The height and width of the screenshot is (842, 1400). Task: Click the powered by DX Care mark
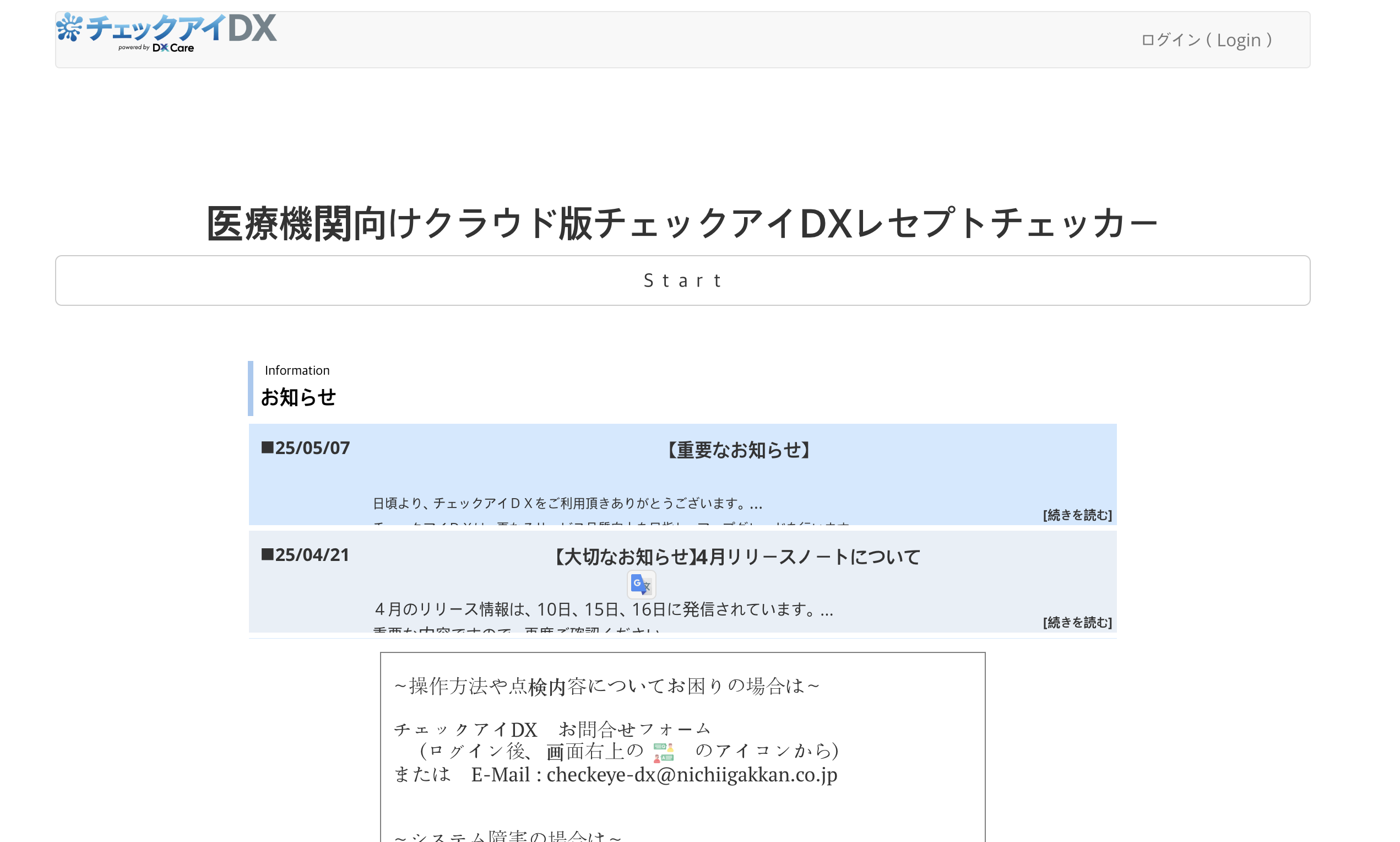(156, 47)
